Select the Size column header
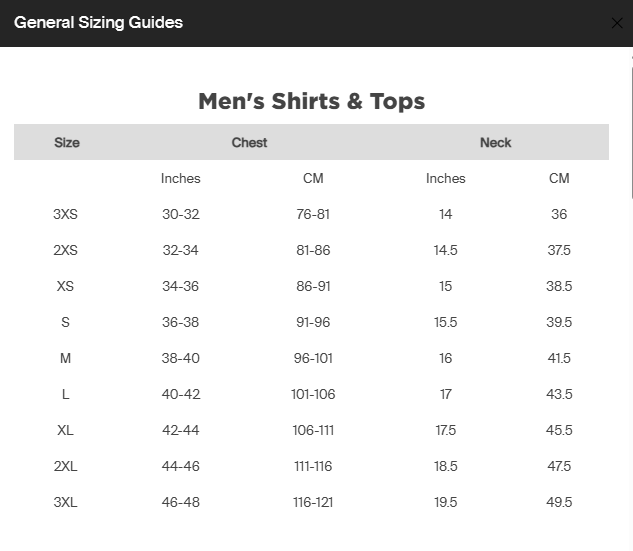Viewport: 633px width, 551px height. 67,143
